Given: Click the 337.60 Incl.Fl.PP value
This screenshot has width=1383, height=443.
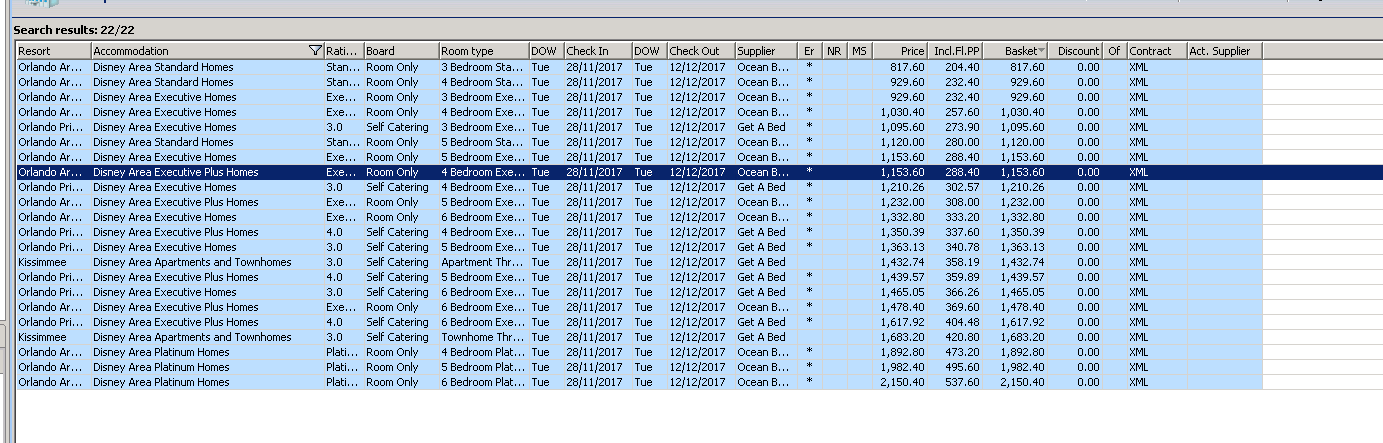Looking at the screenshot, I should click(x=961, y=232).
